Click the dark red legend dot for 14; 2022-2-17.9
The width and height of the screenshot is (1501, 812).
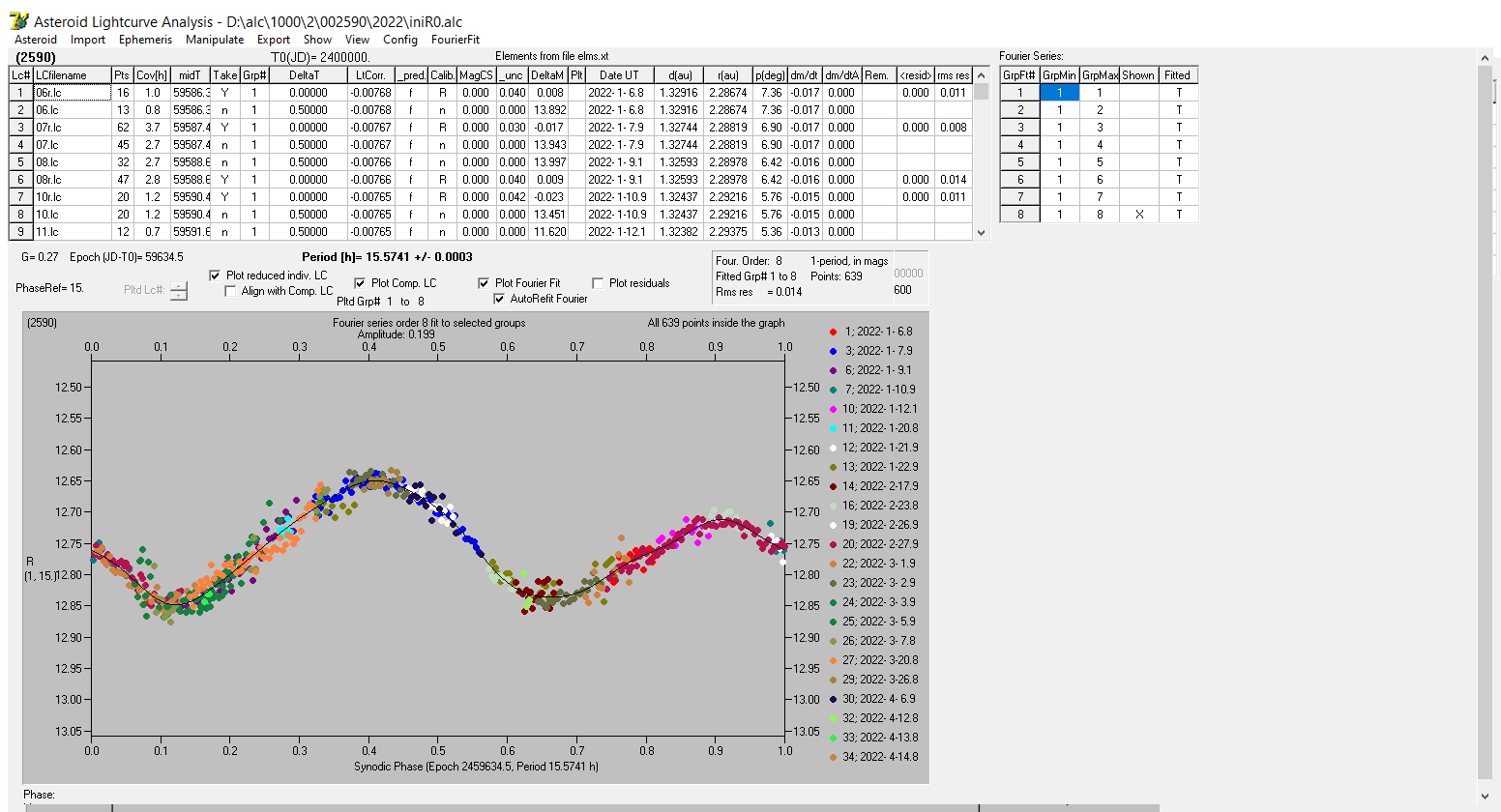coord(833,486)
